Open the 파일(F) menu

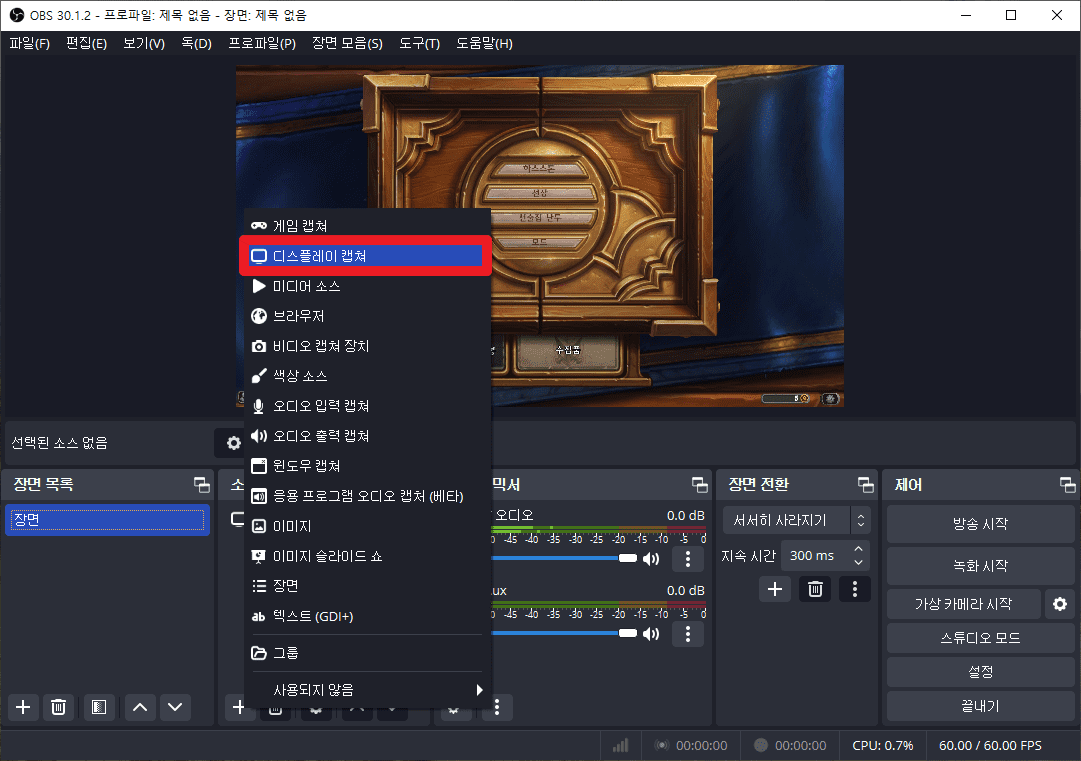[x=30, y=43]
